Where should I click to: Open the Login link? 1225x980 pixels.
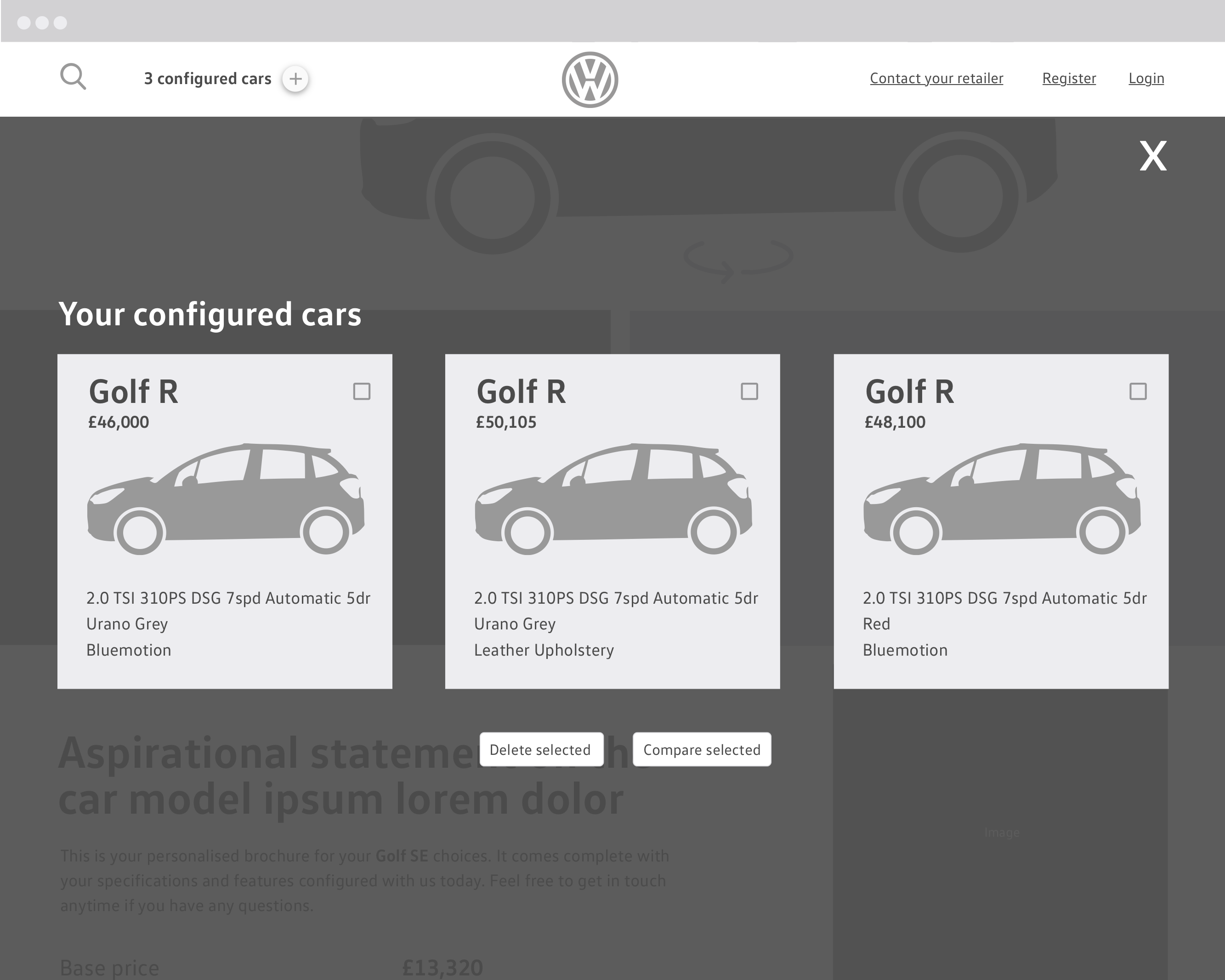(1146, 79)
